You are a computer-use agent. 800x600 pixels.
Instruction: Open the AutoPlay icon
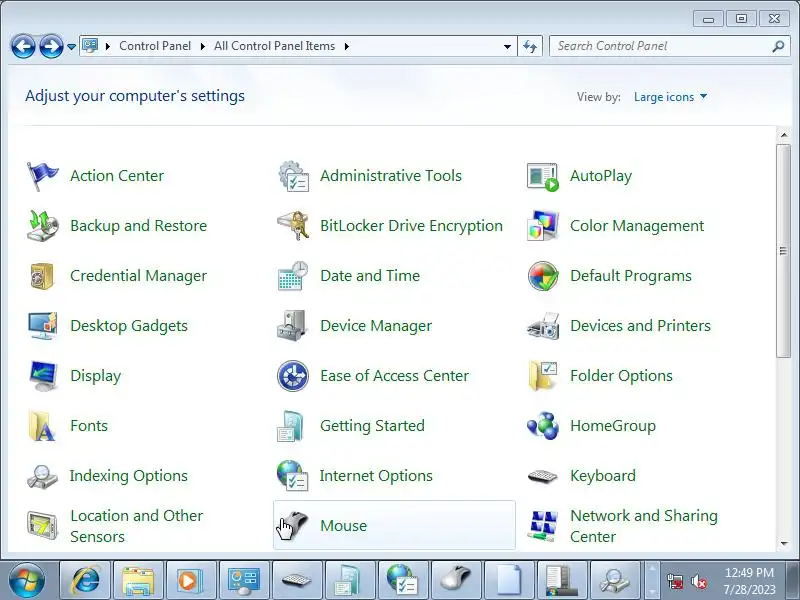point(543,177)
